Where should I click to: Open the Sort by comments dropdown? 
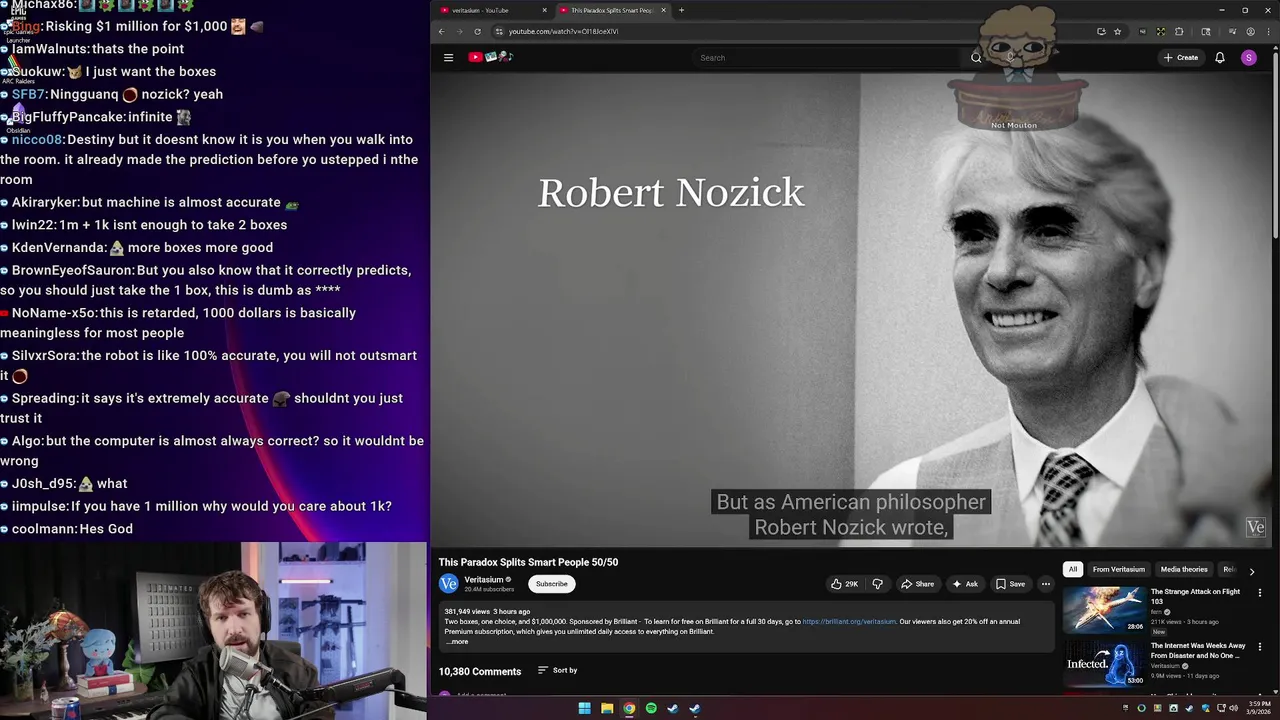[x=558, y=670]
